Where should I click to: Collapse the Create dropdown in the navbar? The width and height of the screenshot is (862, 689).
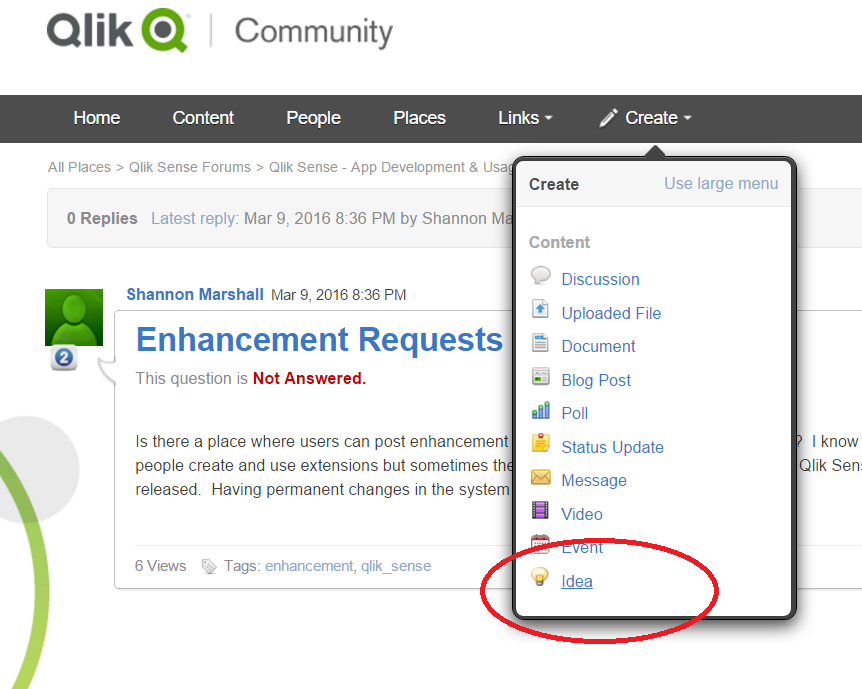[657, 118]
